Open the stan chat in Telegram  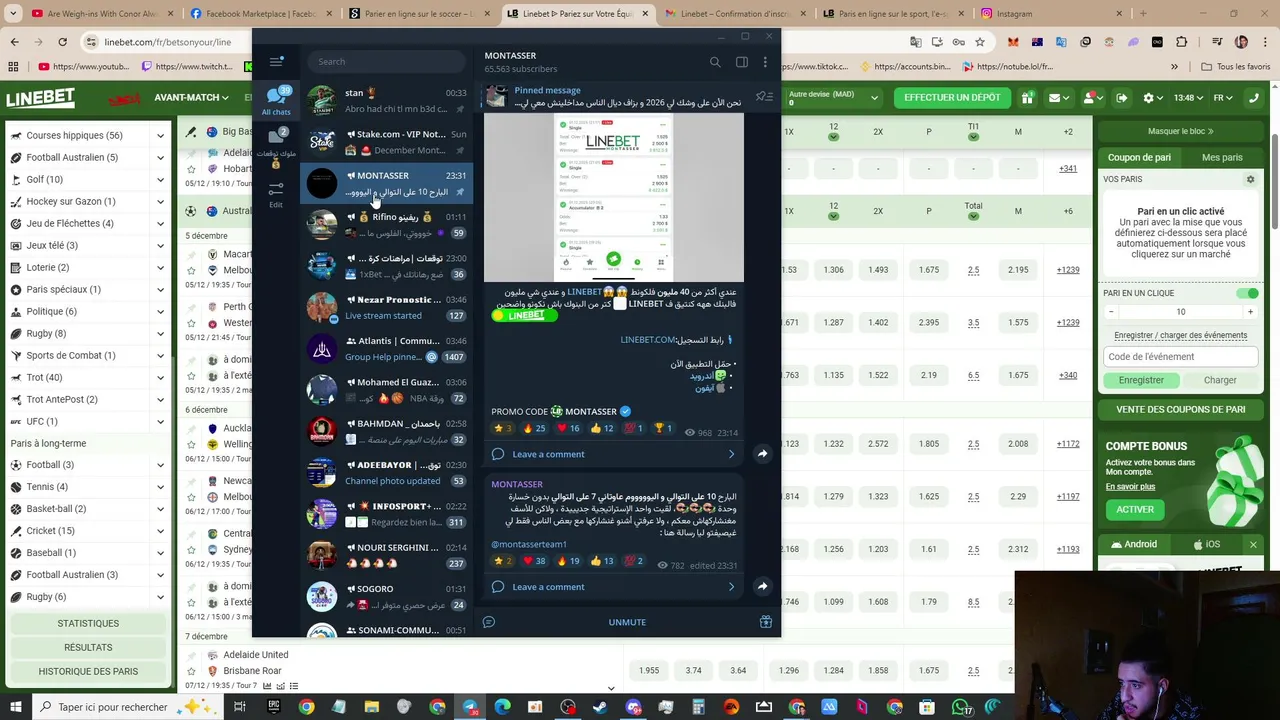pyautogui.click(x=387, y=100)
